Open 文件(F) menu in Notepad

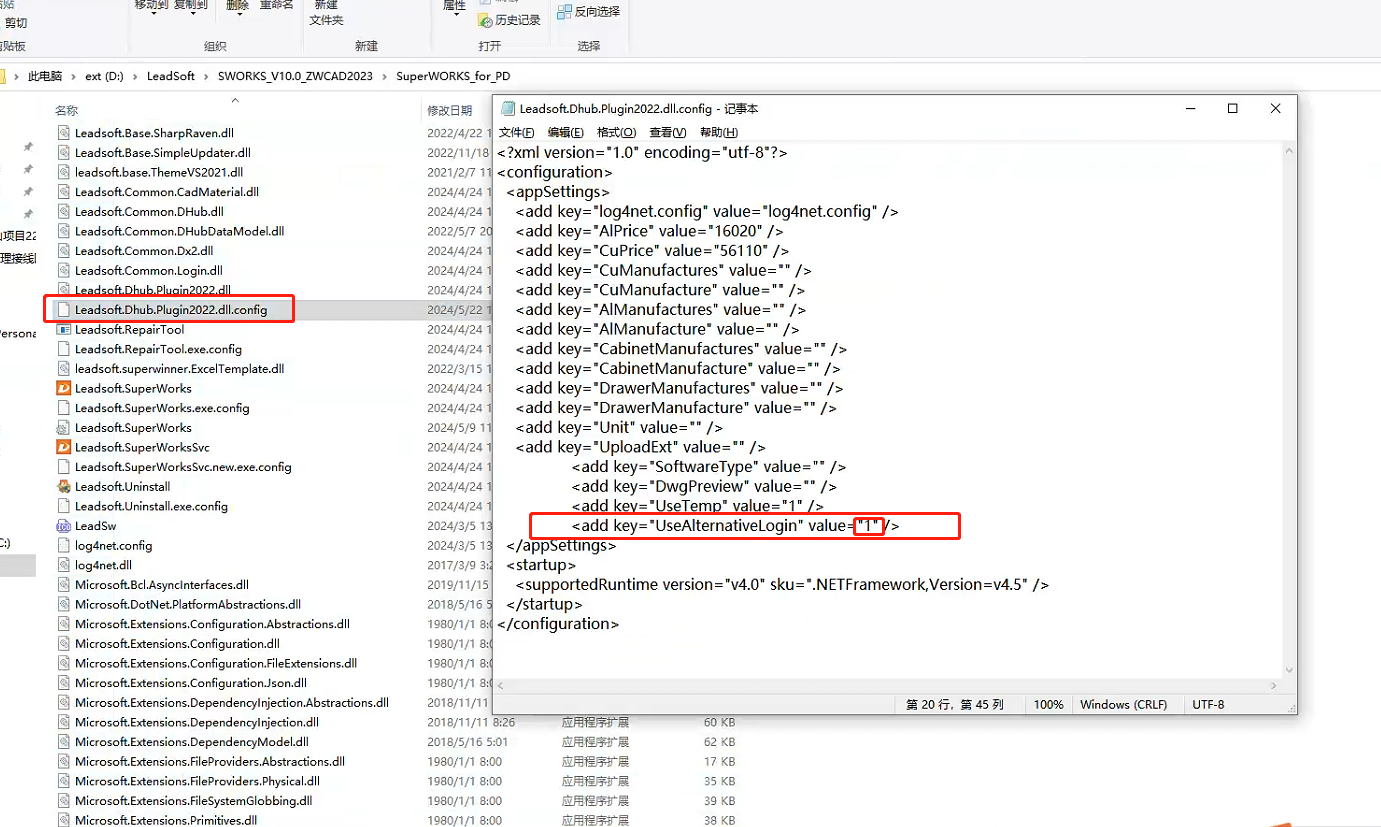click(517, 132)
